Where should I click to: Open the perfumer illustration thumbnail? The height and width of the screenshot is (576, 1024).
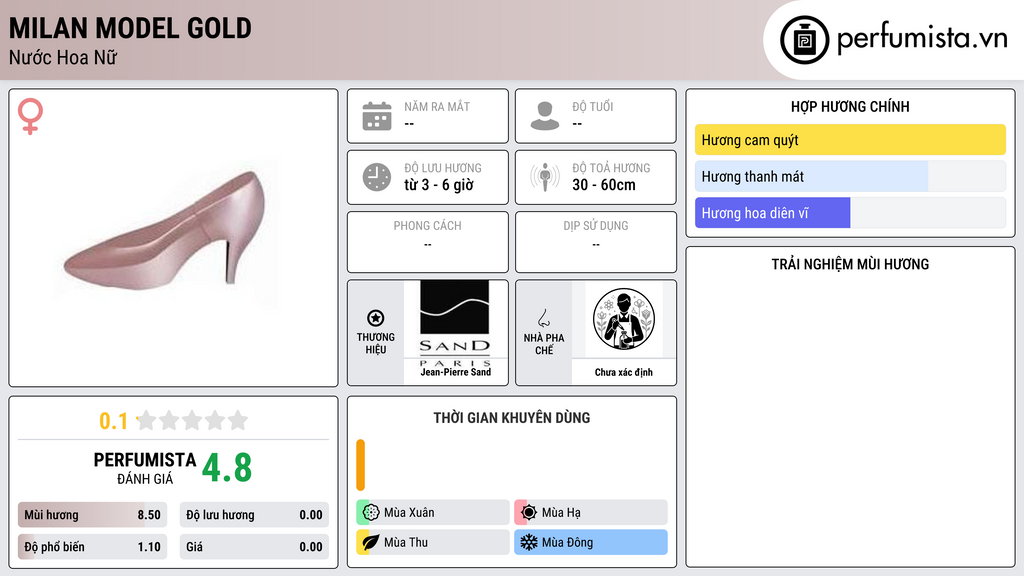pos(624,319)
